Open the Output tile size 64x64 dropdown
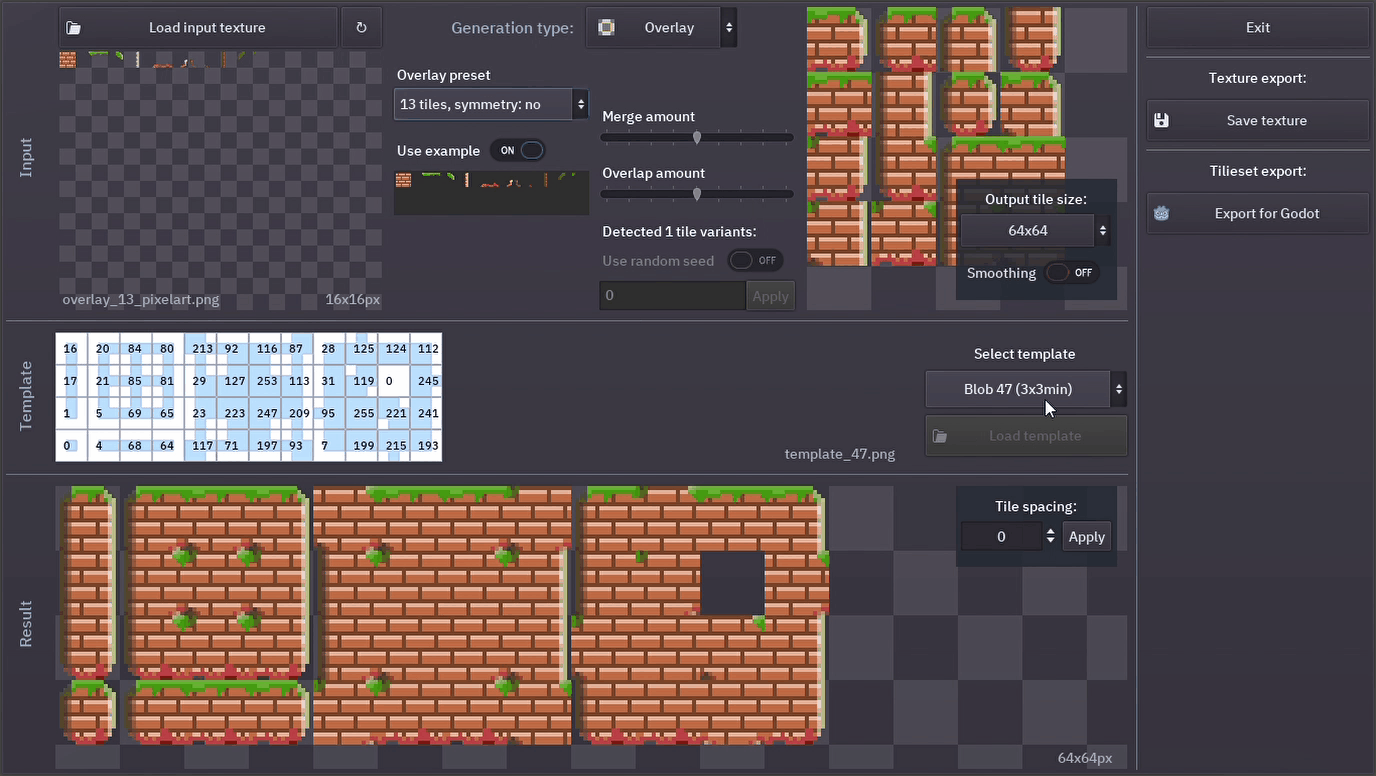Viewport: 1376px width, 776px height. (x=1035, y=231)
